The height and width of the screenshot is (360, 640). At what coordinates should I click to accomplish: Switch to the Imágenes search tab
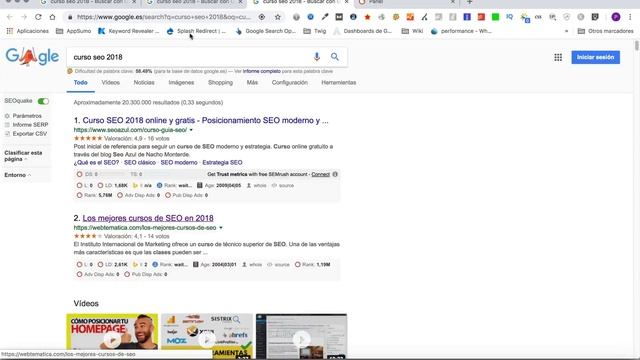181,82
